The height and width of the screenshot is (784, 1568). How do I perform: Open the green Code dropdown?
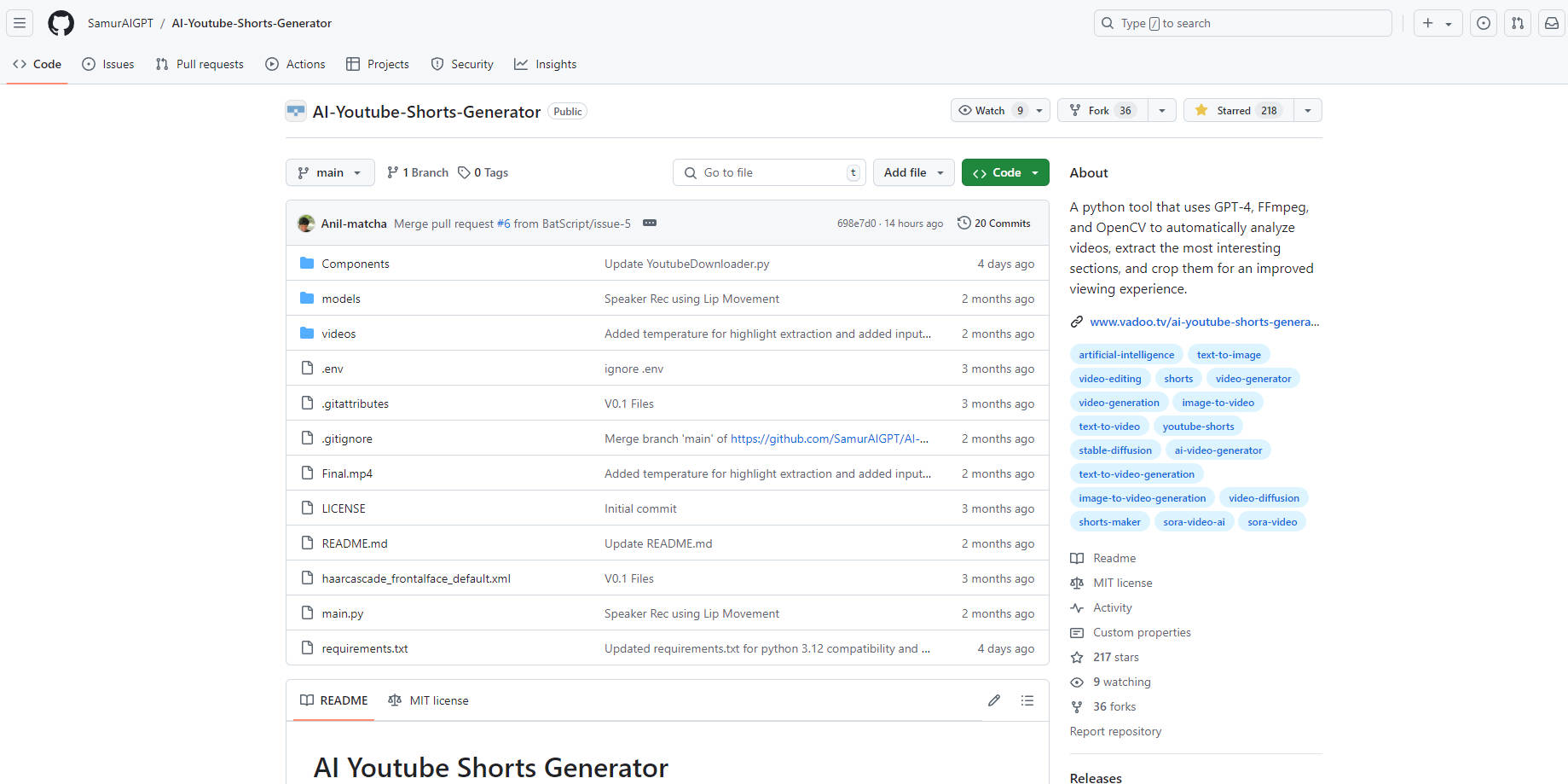tap(1004, 172)
